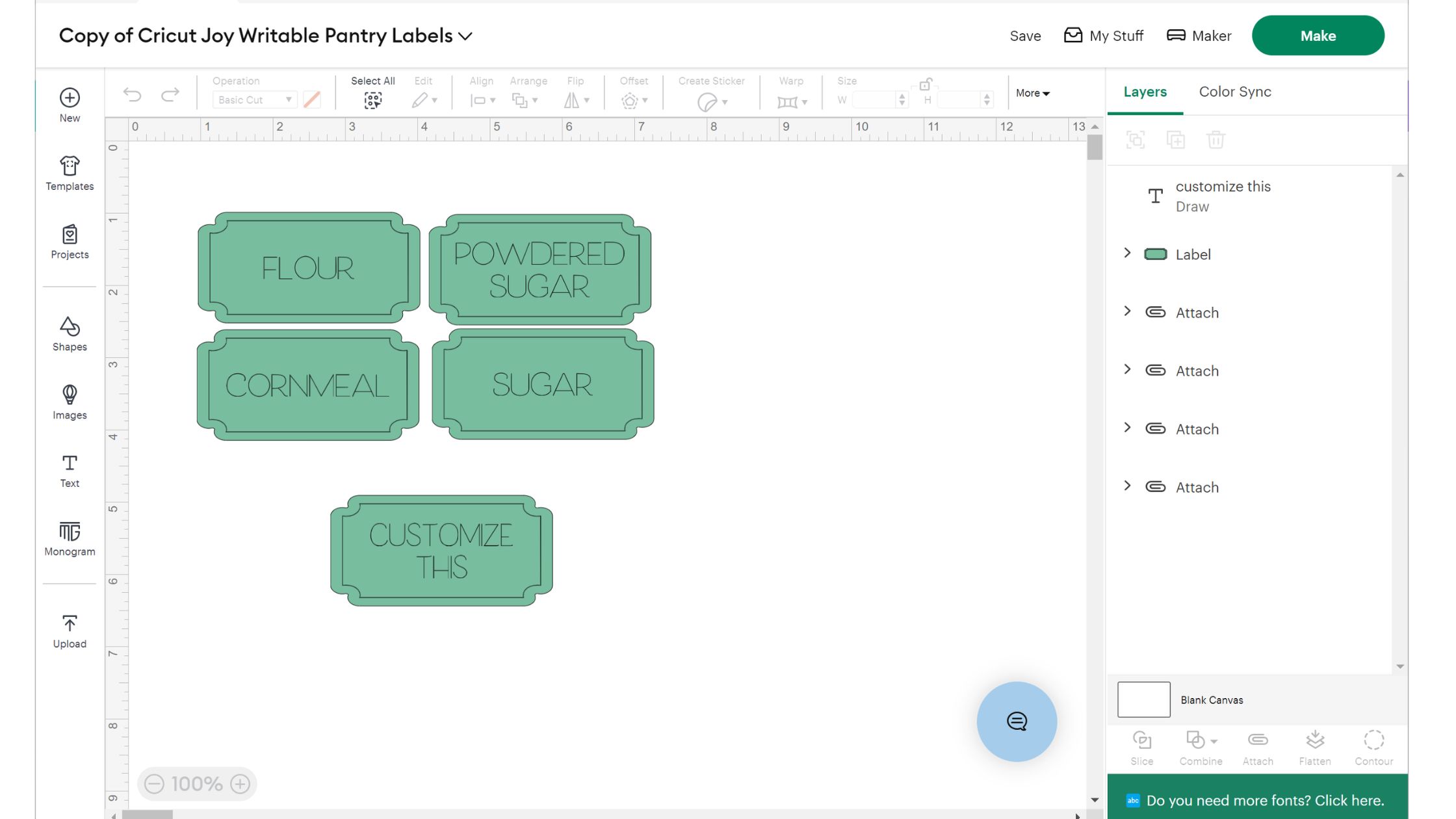Toggle the size aspect ratio lock
This screenshot has width=1456, height=819.
click(926, 84)
